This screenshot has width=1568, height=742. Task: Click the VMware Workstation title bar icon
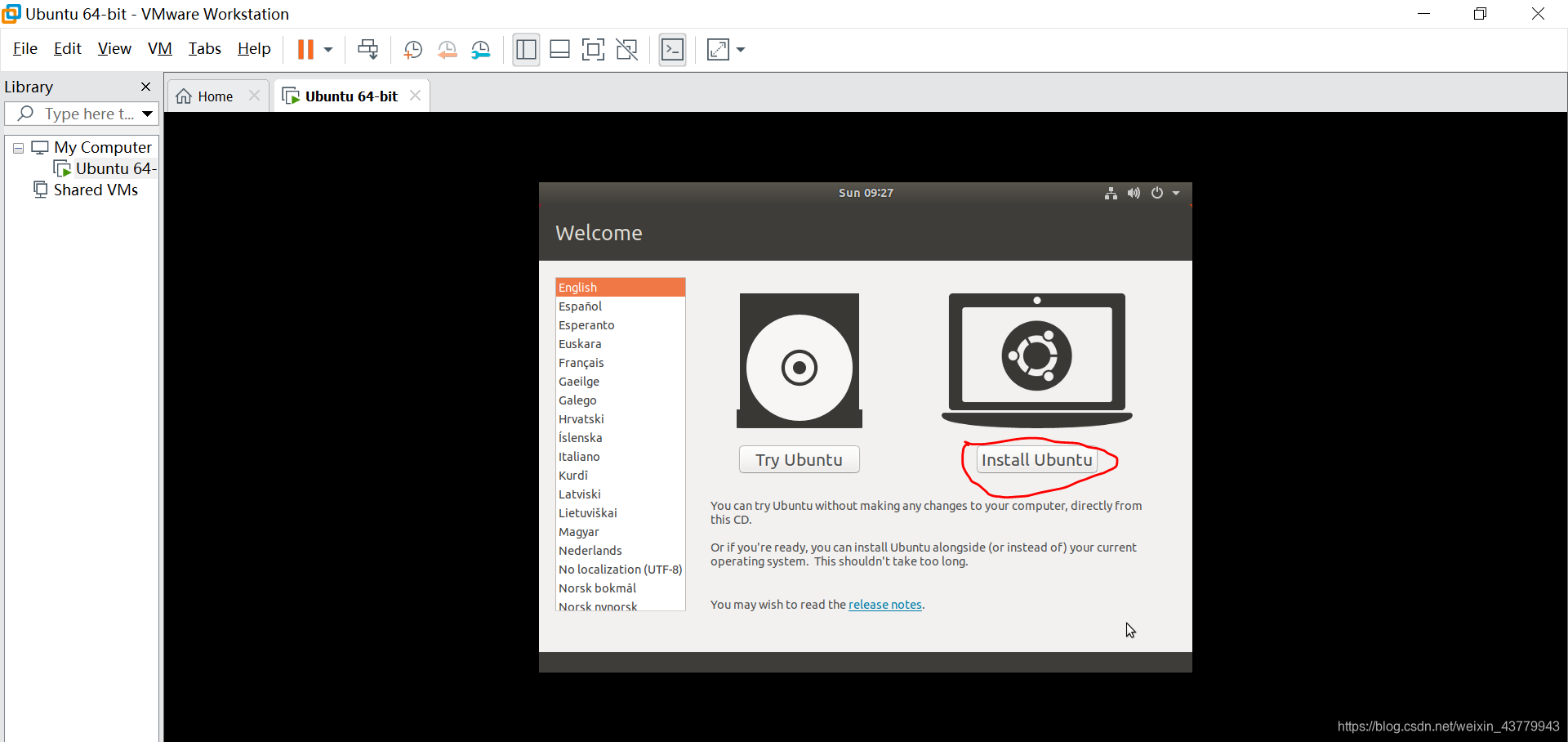point(11,14)
